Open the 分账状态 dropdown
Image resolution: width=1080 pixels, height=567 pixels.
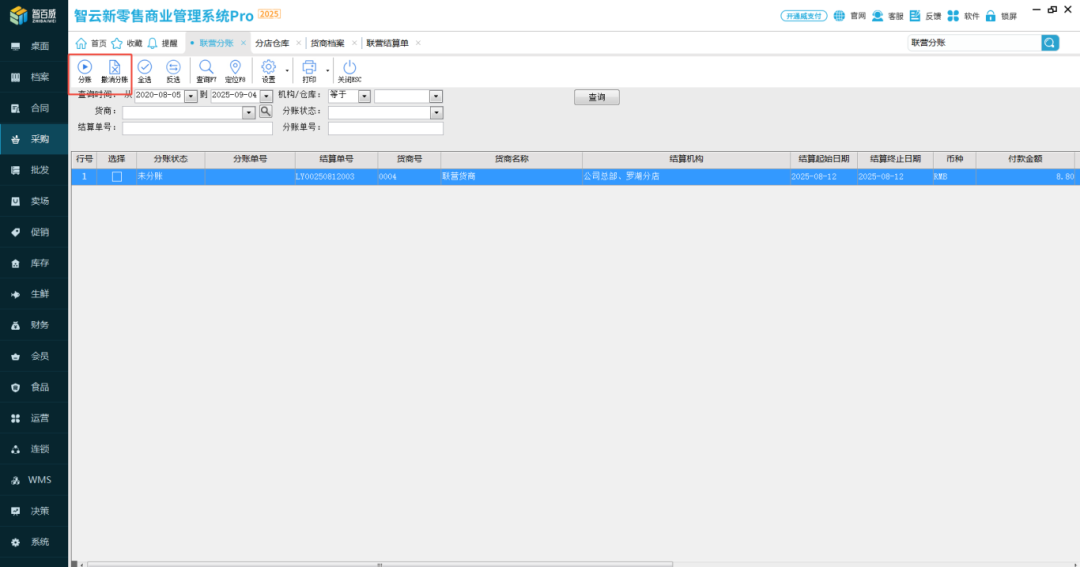coord(436,112)
